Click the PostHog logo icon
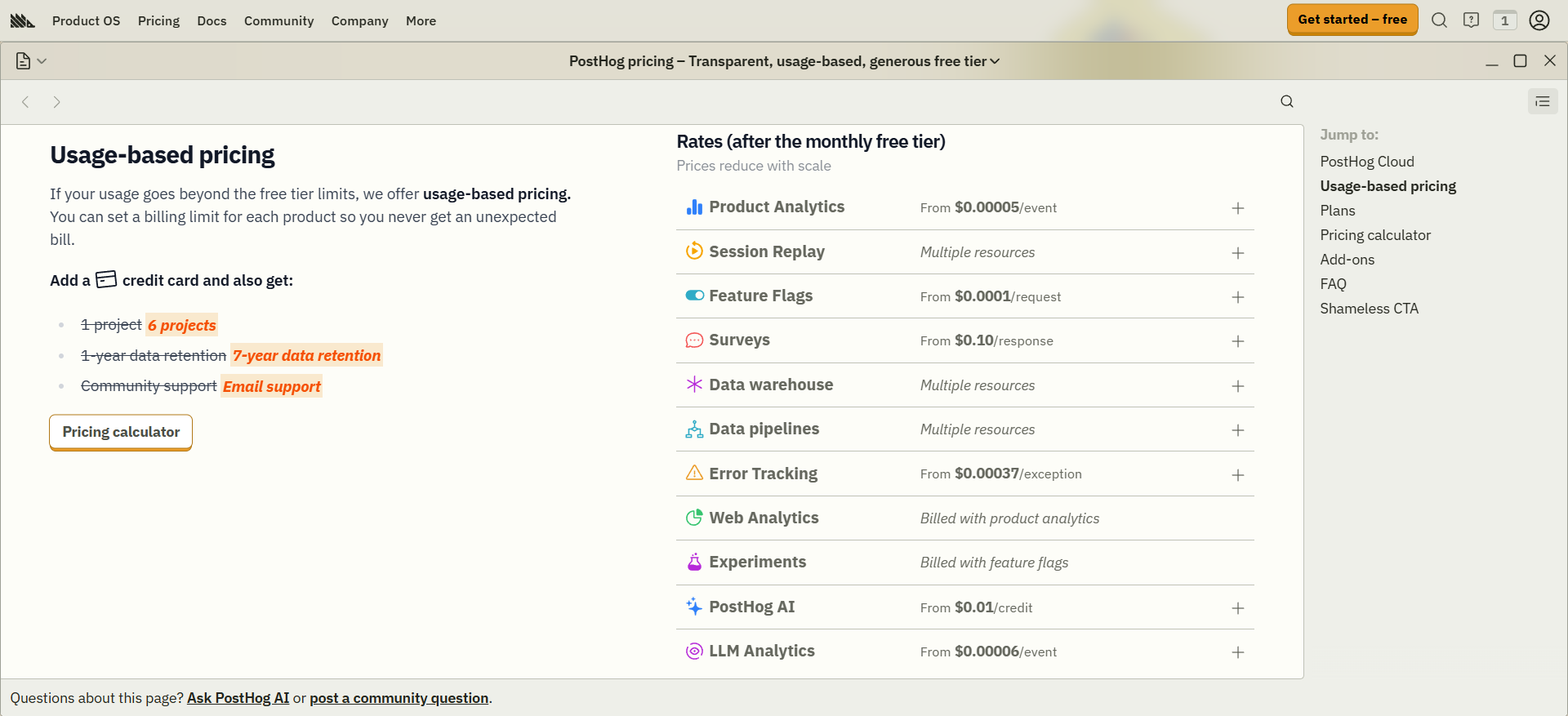This screenshot has width=1568, height=716. 22,21
